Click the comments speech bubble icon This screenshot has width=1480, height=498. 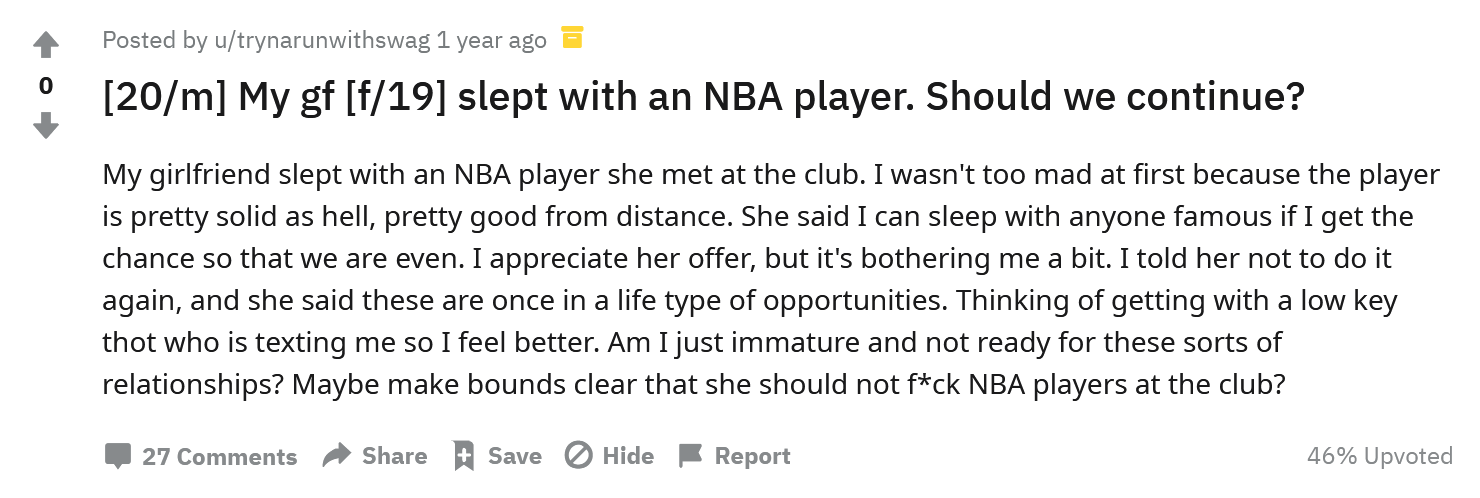pos(118,456)
